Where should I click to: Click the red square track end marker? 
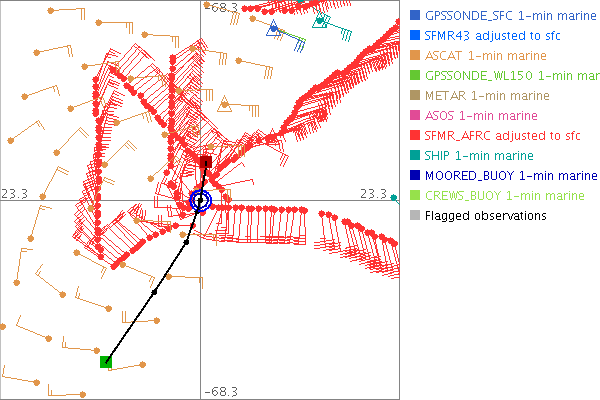206,161
